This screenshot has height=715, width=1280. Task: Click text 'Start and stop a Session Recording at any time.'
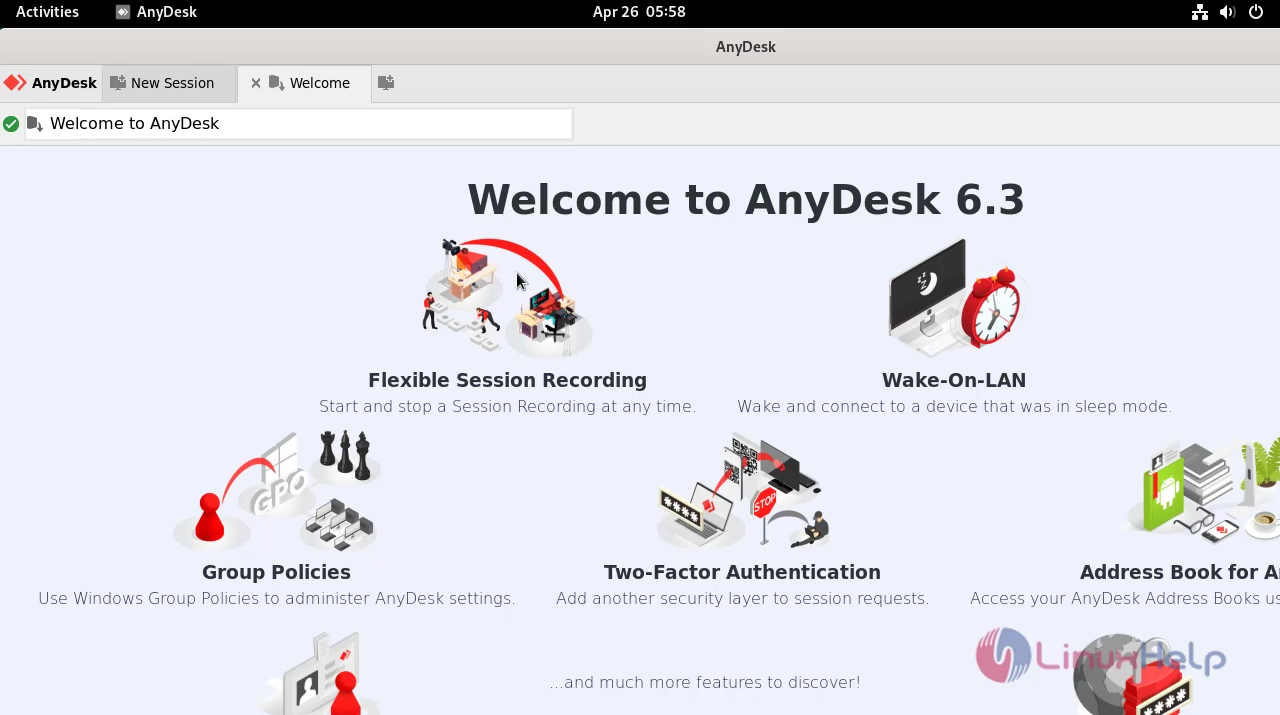(507, 406)
